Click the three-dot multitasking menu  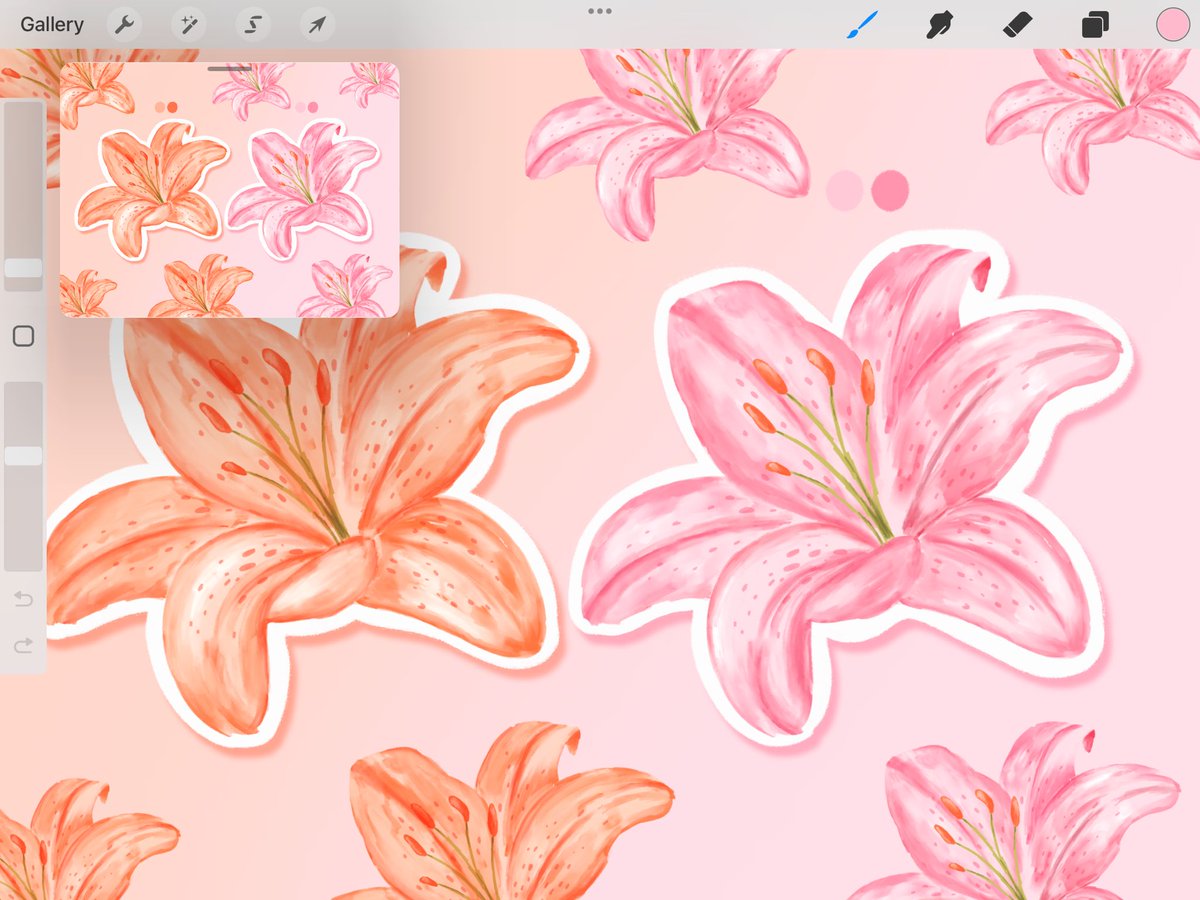pyautogui.click(x=600, y=11)
